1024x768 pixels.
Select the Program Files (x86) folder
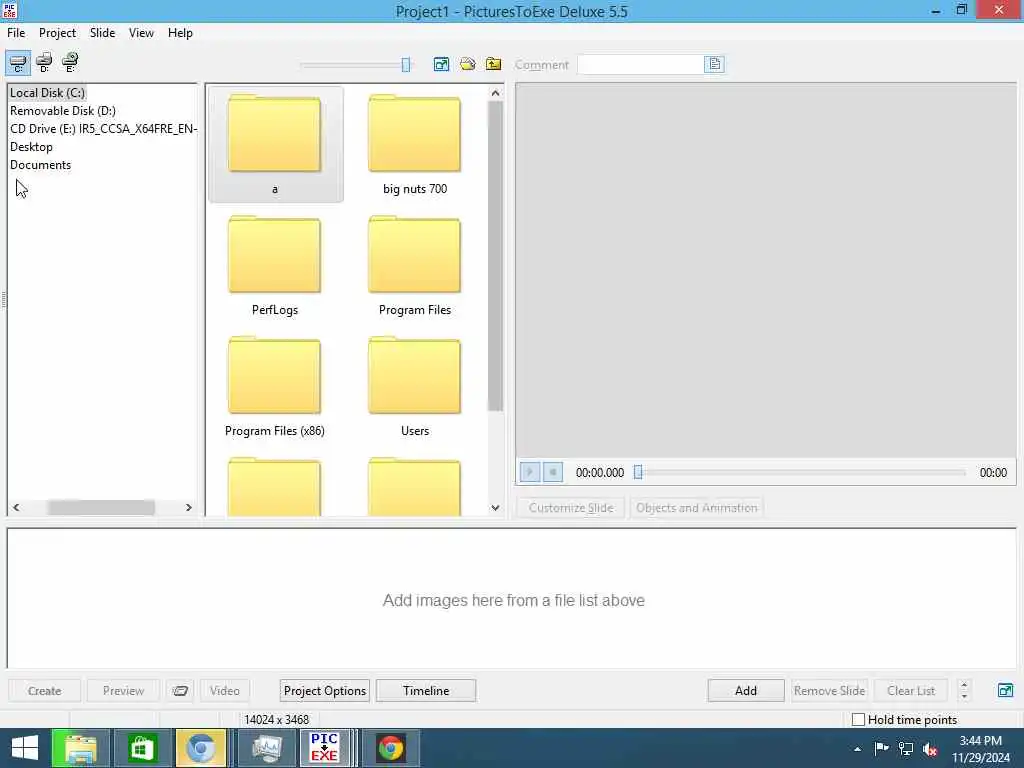(275, 386)
